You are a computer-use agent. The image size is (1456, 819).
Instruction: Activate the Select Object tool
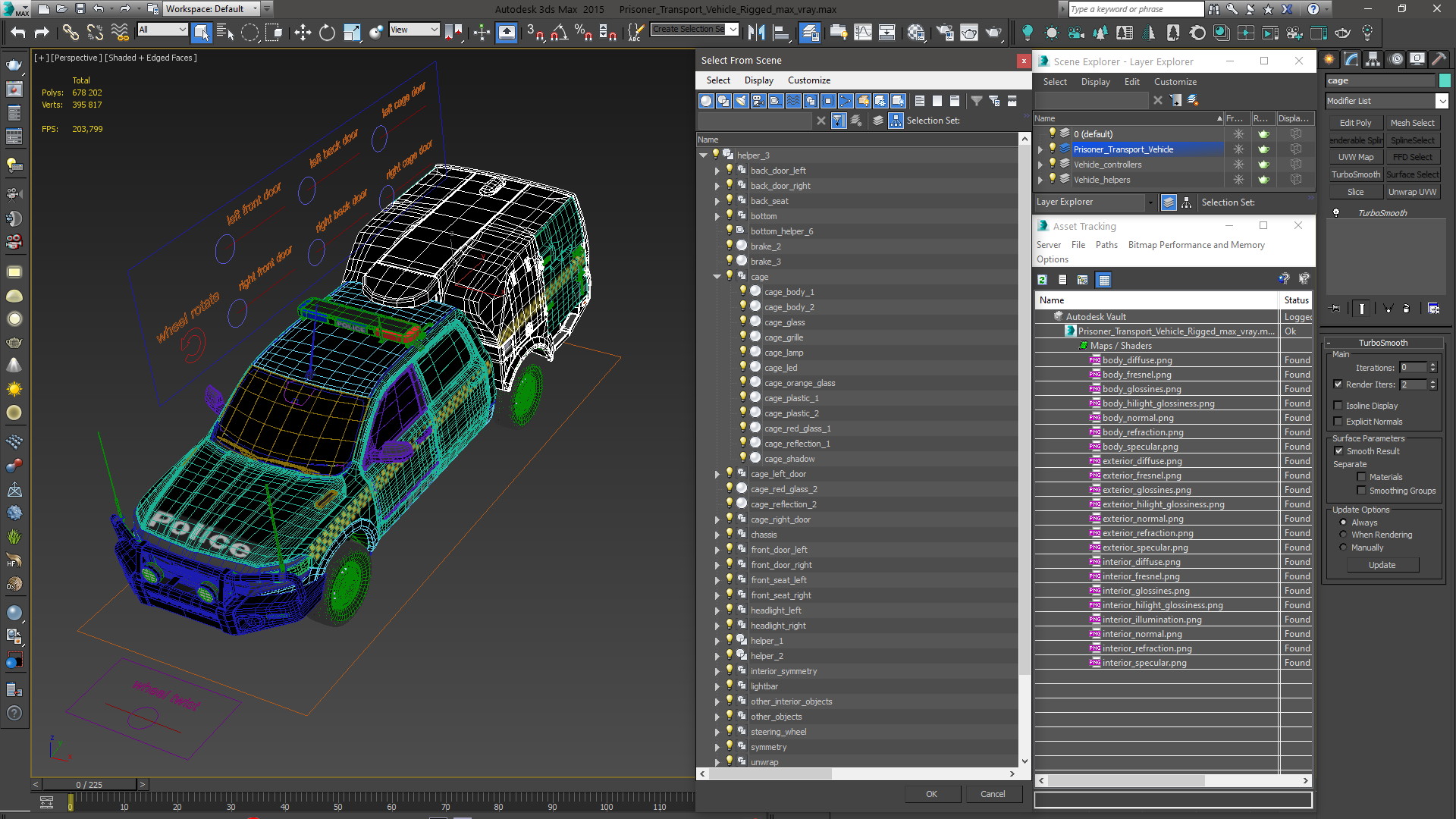pos(201,32)
